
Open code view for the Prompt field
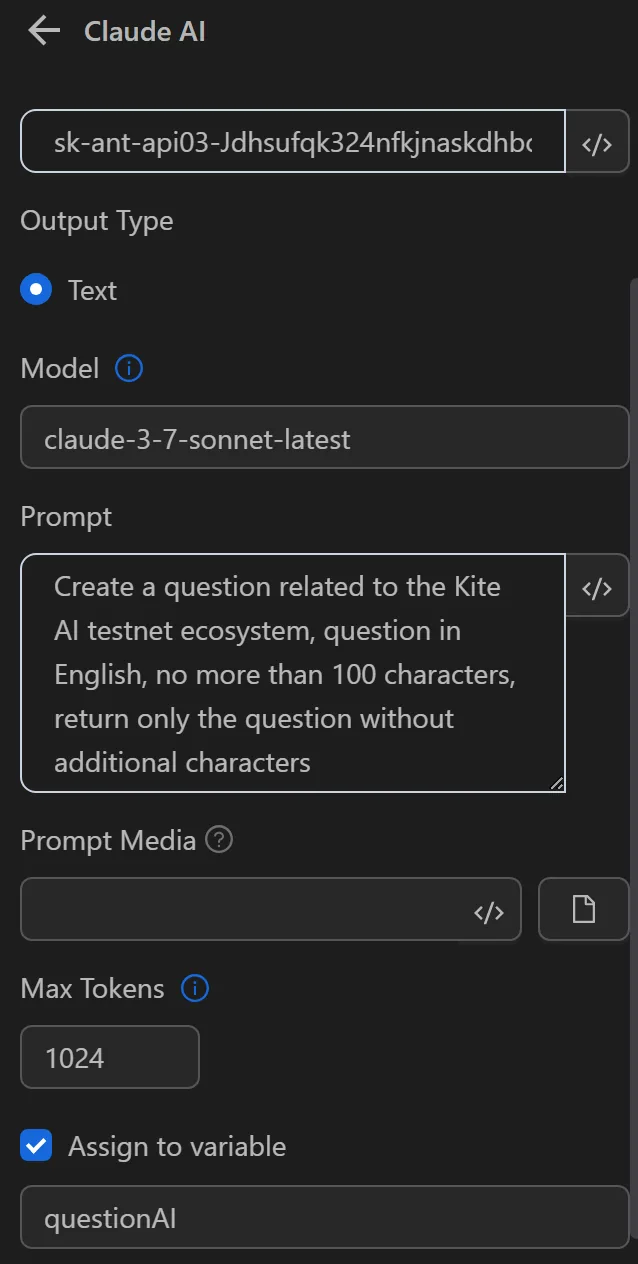click(x=597, y=587)
